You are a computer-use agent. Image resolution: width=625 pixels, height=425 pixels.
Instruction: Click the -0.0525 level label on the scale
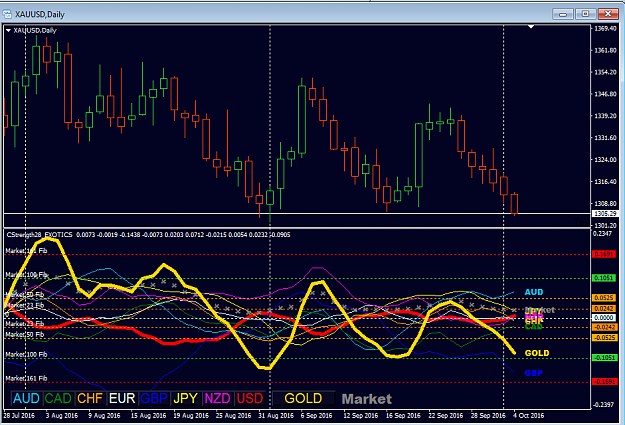pyautogui.click(x=604, y=338)
